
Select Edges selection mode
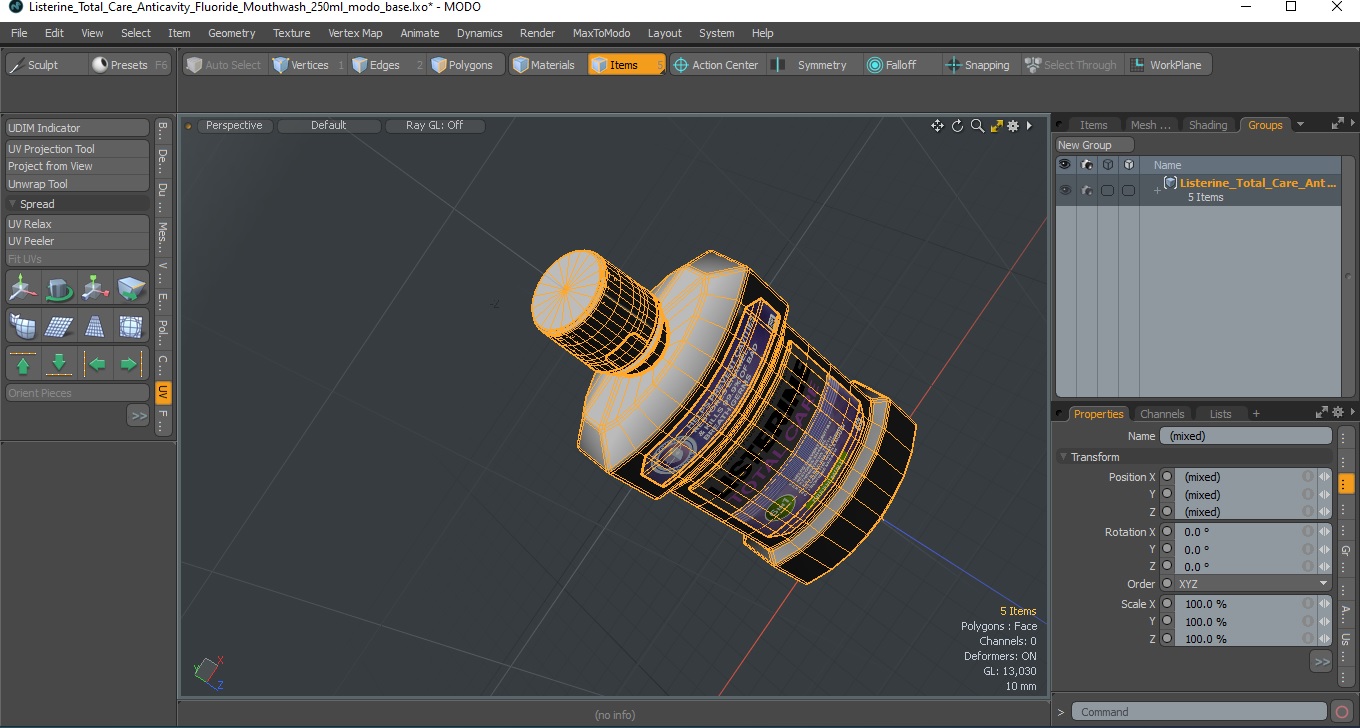coord(387,65)
